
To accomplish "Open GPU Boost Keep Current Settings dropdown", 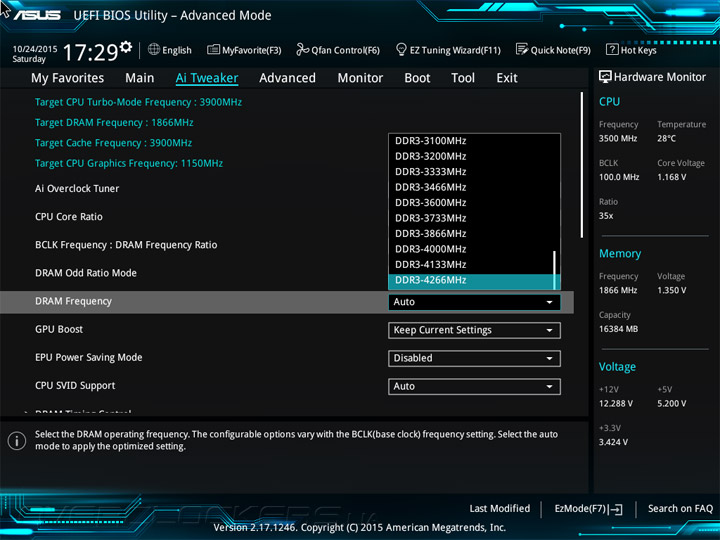I will pyautogui.click(x=474, y=330).
